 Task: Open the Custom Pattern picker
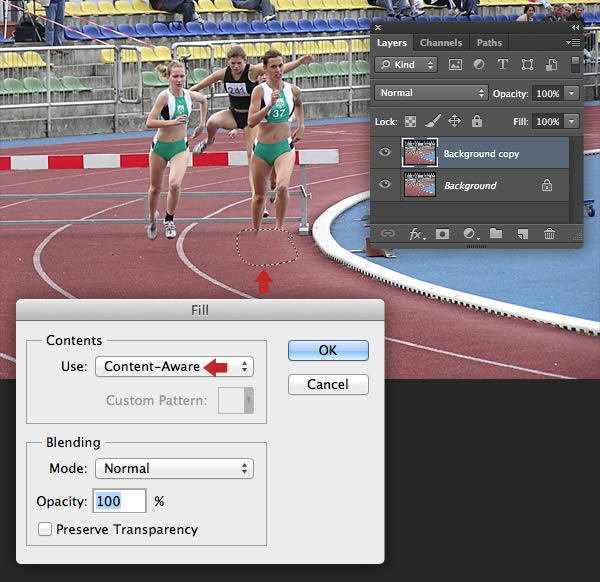pos(236,400)
